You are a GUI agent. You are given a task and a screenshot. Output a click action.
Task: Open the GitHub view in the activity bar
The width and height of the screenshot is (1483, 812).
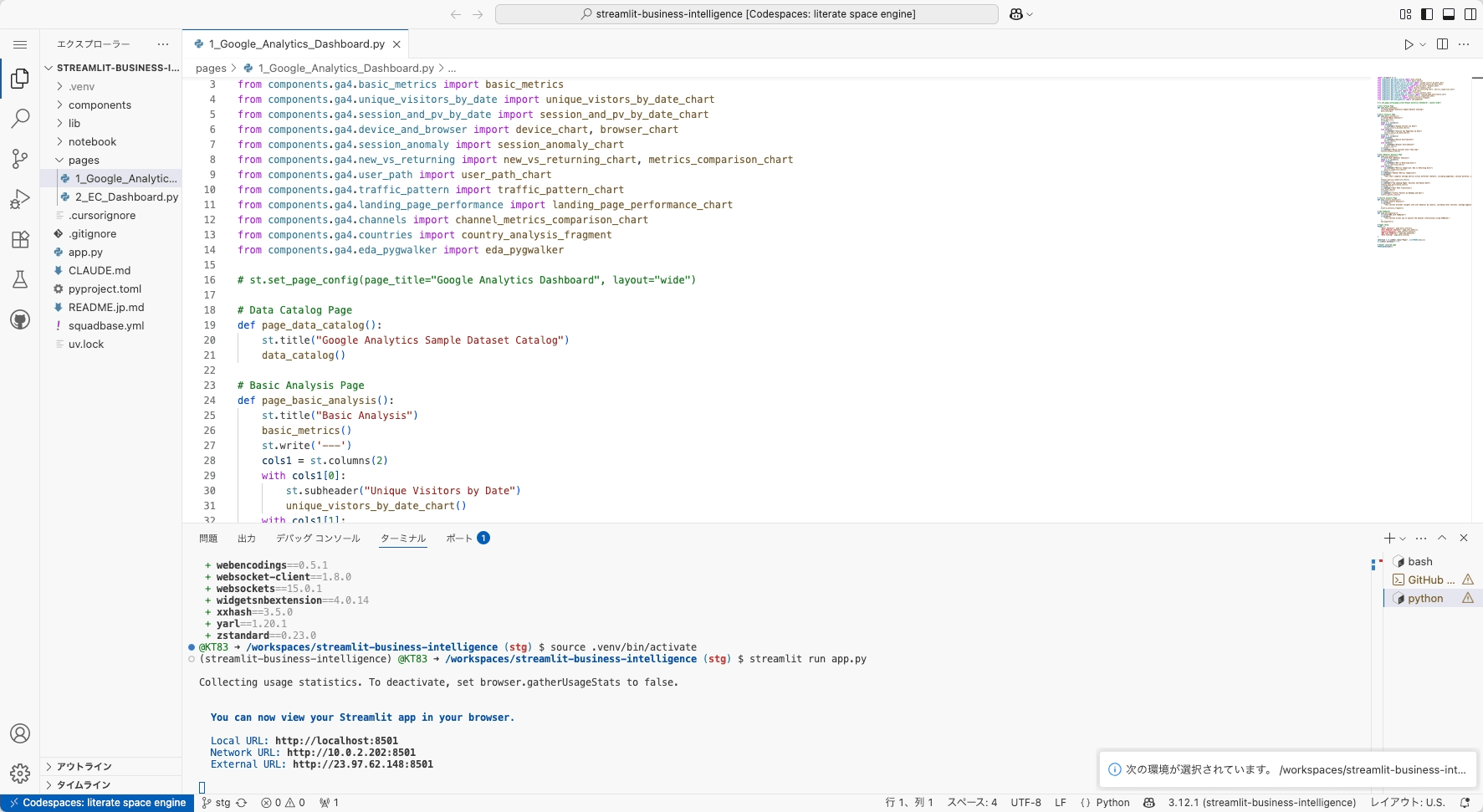pyautogui.click(x=20, y=319)
